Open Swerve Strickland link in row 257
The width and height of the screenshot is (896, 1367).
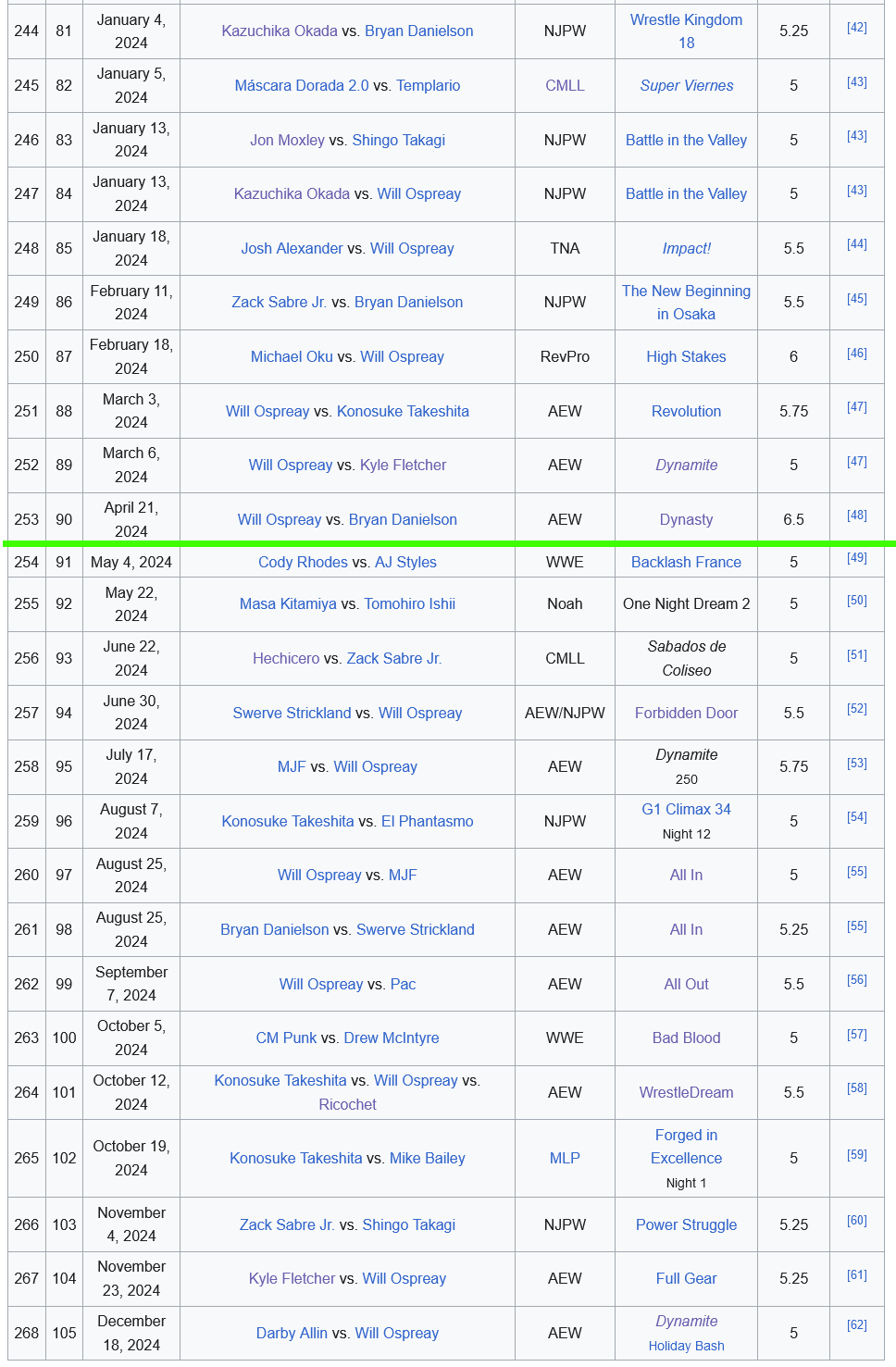click(x=292, y=713)
